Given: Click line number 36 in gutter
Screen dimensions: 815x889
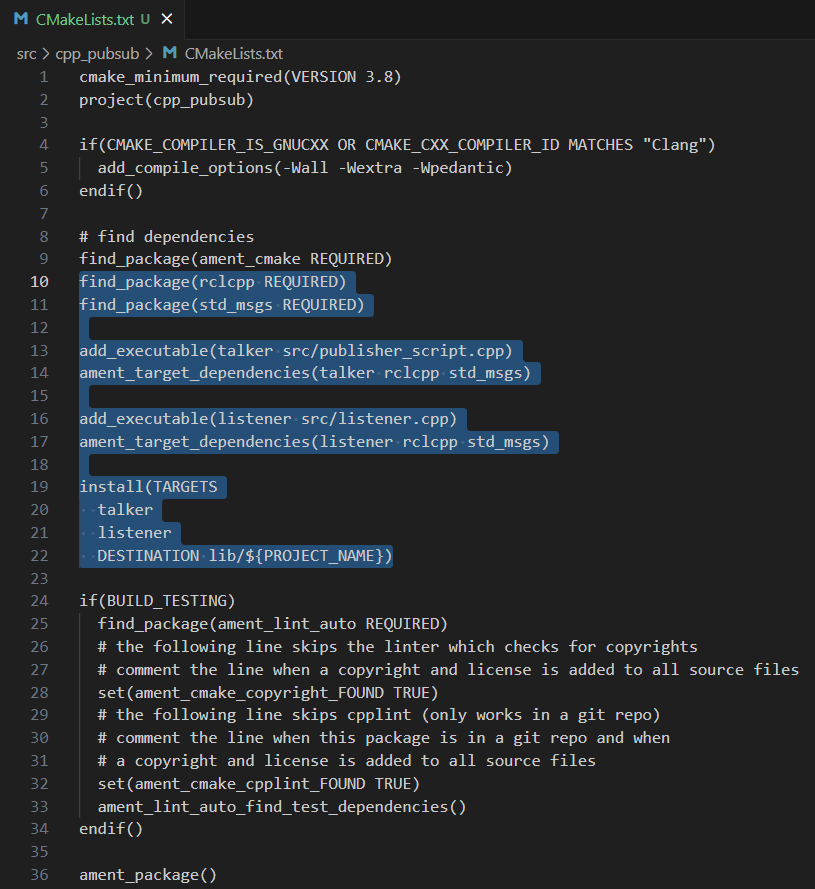Looking at the screenshot, I should [x=39, y=875].
